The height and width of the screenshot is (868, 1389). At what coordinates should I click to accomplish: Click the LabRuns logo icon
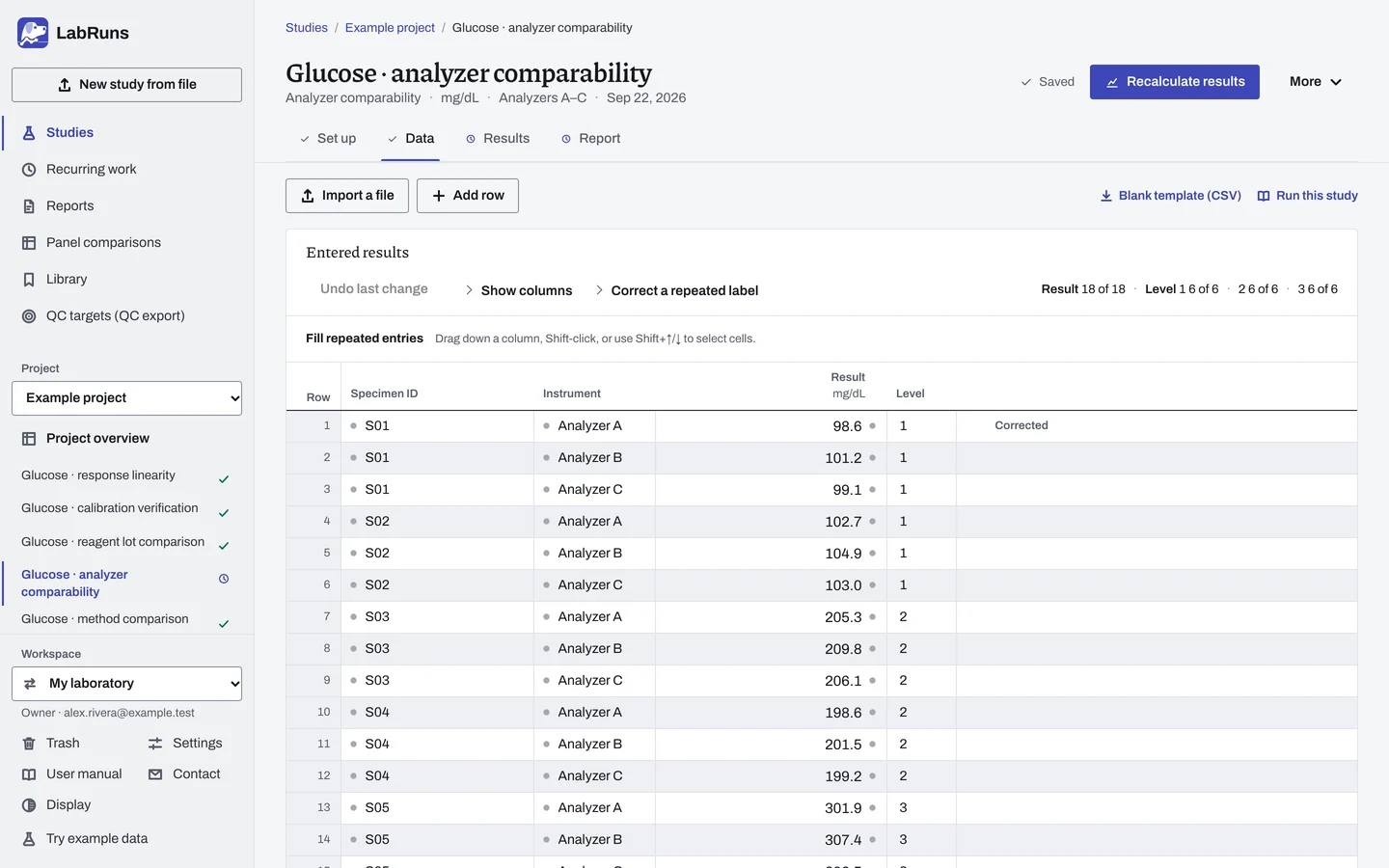point(33,33)
